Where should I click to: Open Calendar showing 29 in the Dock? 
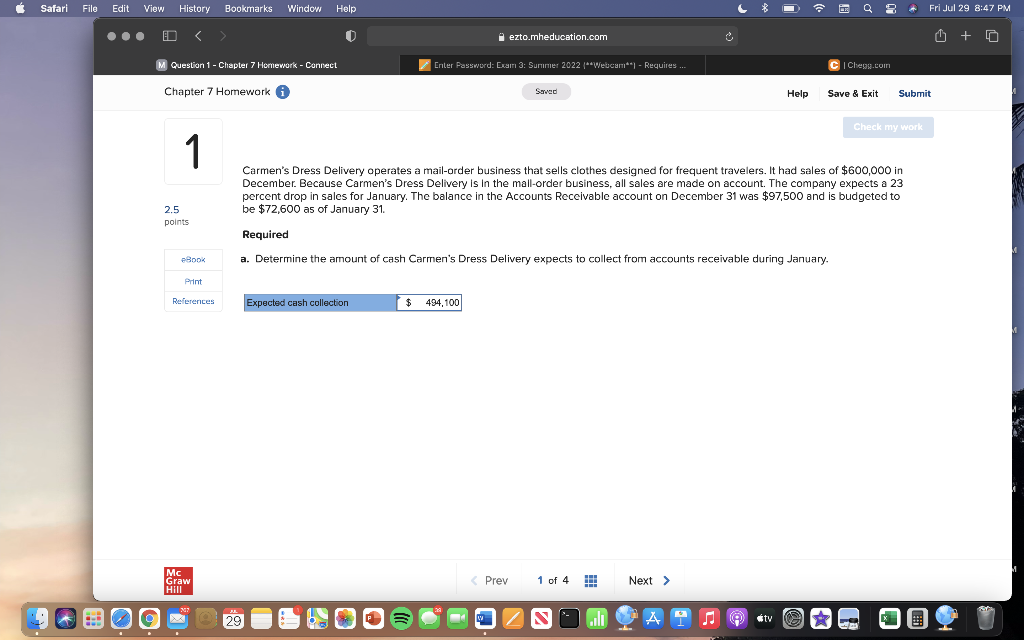pos(234,618)
